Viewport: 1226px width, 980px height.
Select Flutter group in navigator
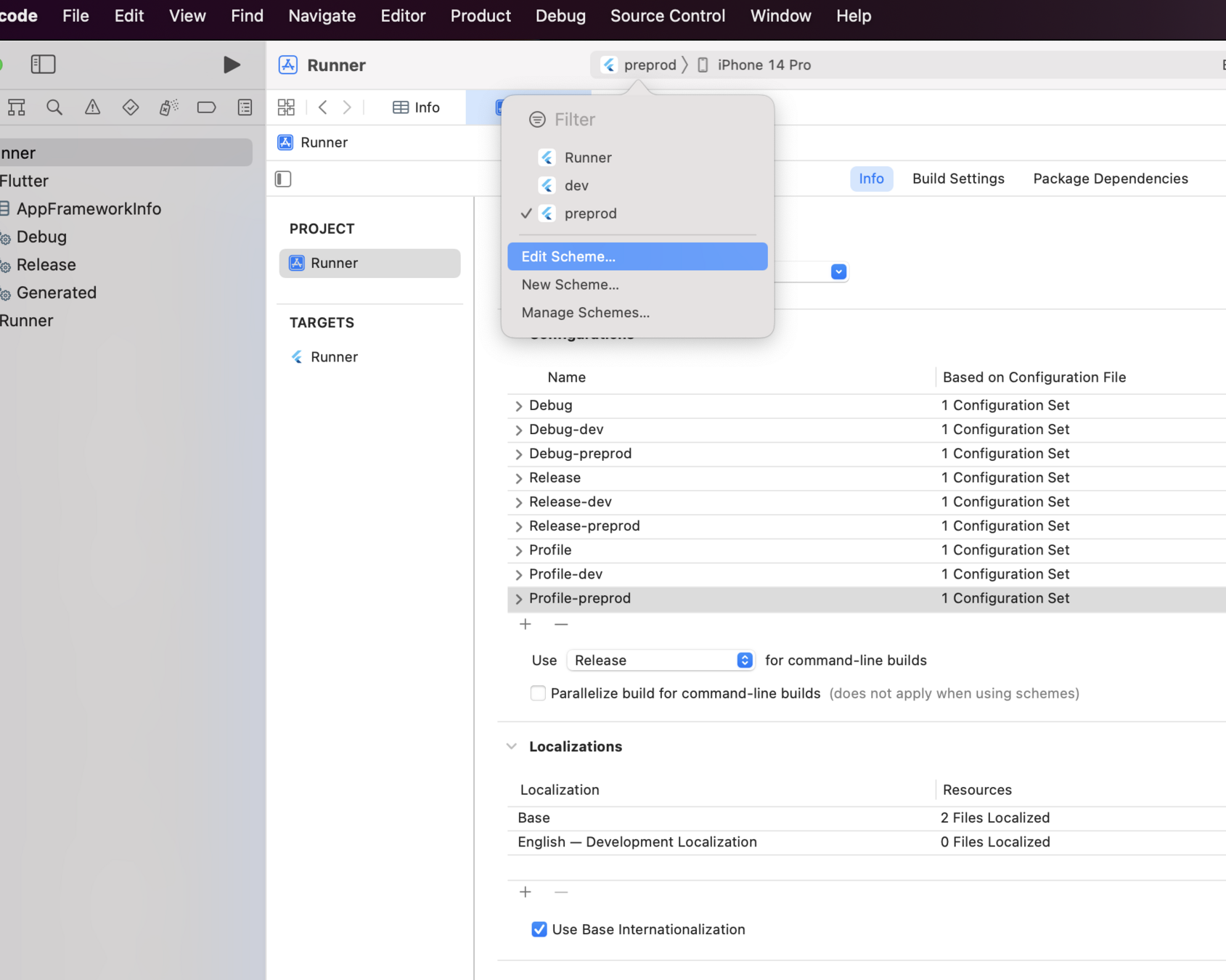coord(24,181)
